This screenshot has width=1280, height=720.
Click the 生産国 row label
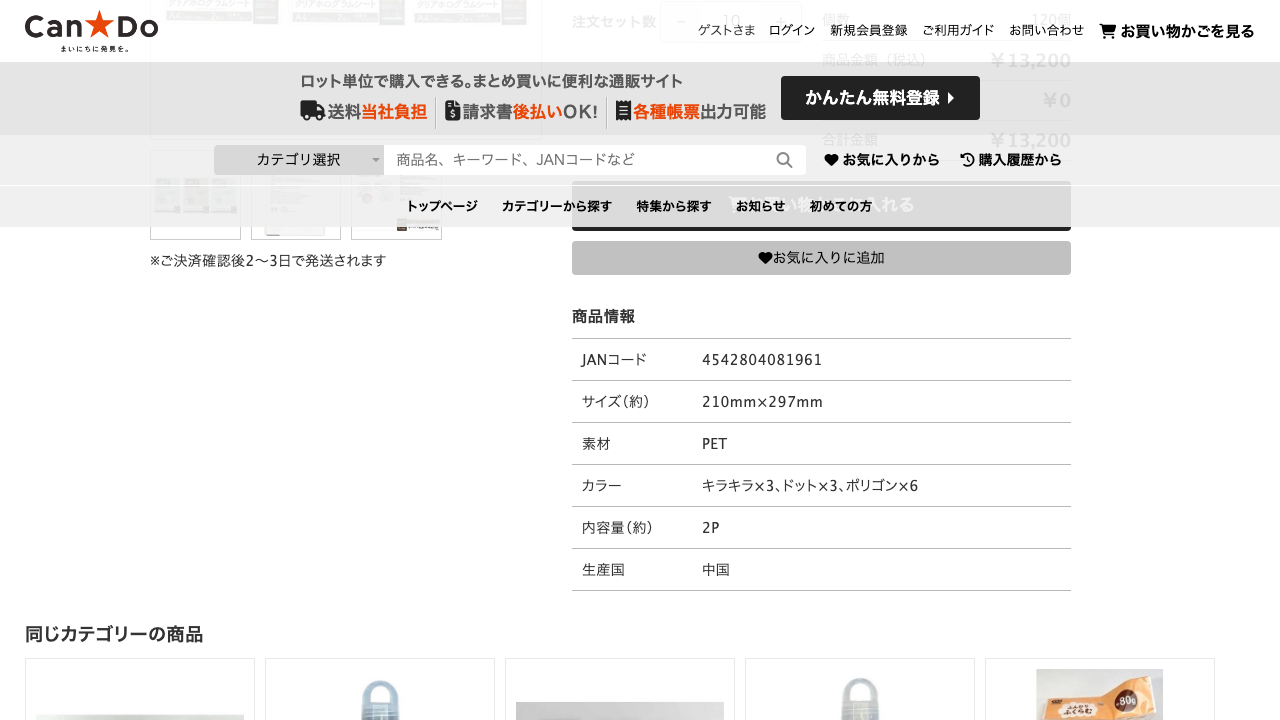tap(603, 570)
